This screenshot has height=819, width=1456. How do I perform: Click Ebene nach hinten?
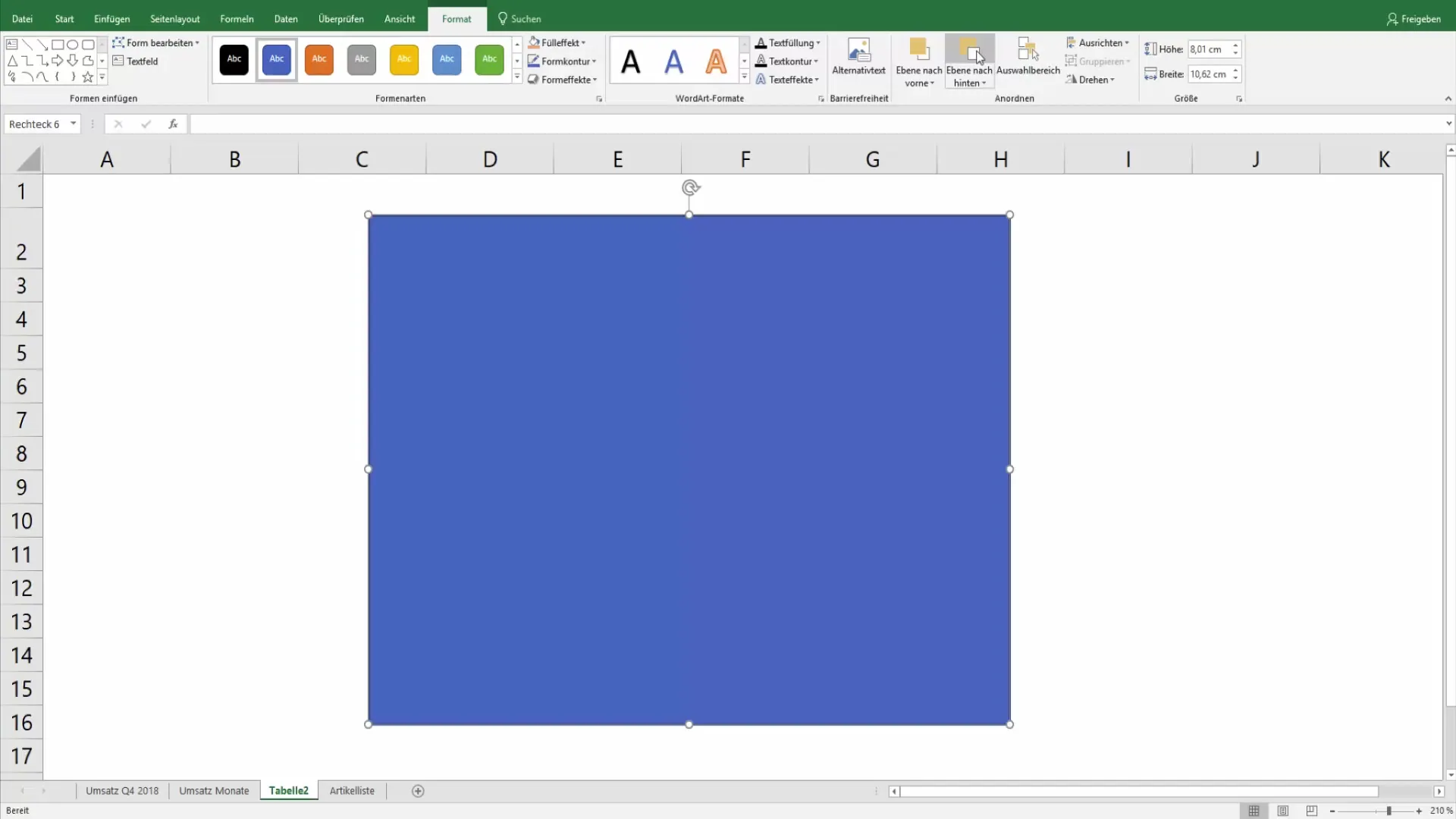point(969,62)
